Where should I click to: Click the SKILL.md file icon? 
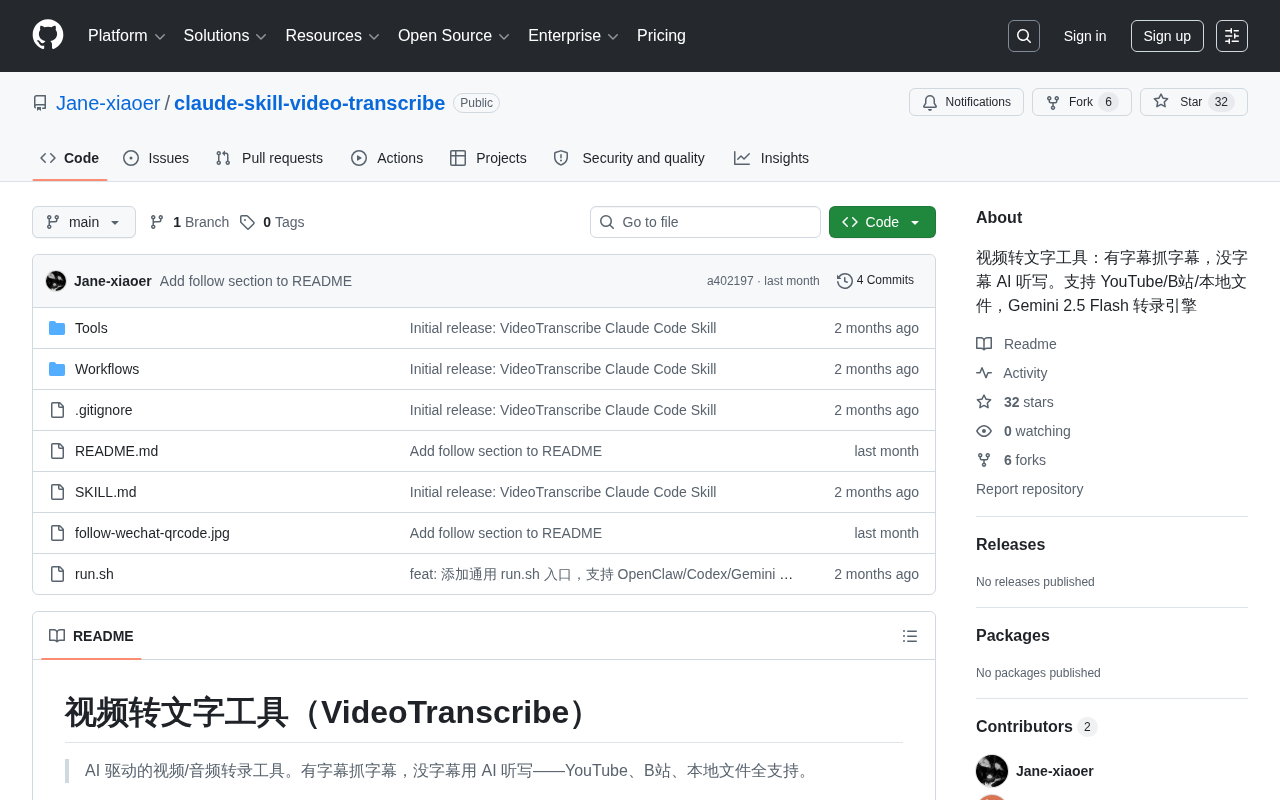click(x=57, y=492)
